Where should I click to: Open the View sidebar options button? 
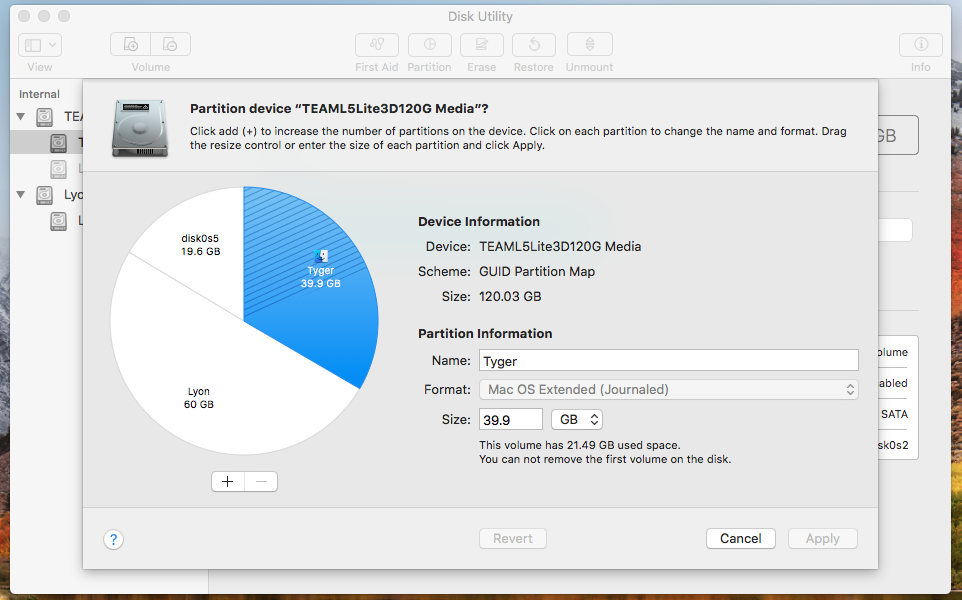click(x=40, y=45)
